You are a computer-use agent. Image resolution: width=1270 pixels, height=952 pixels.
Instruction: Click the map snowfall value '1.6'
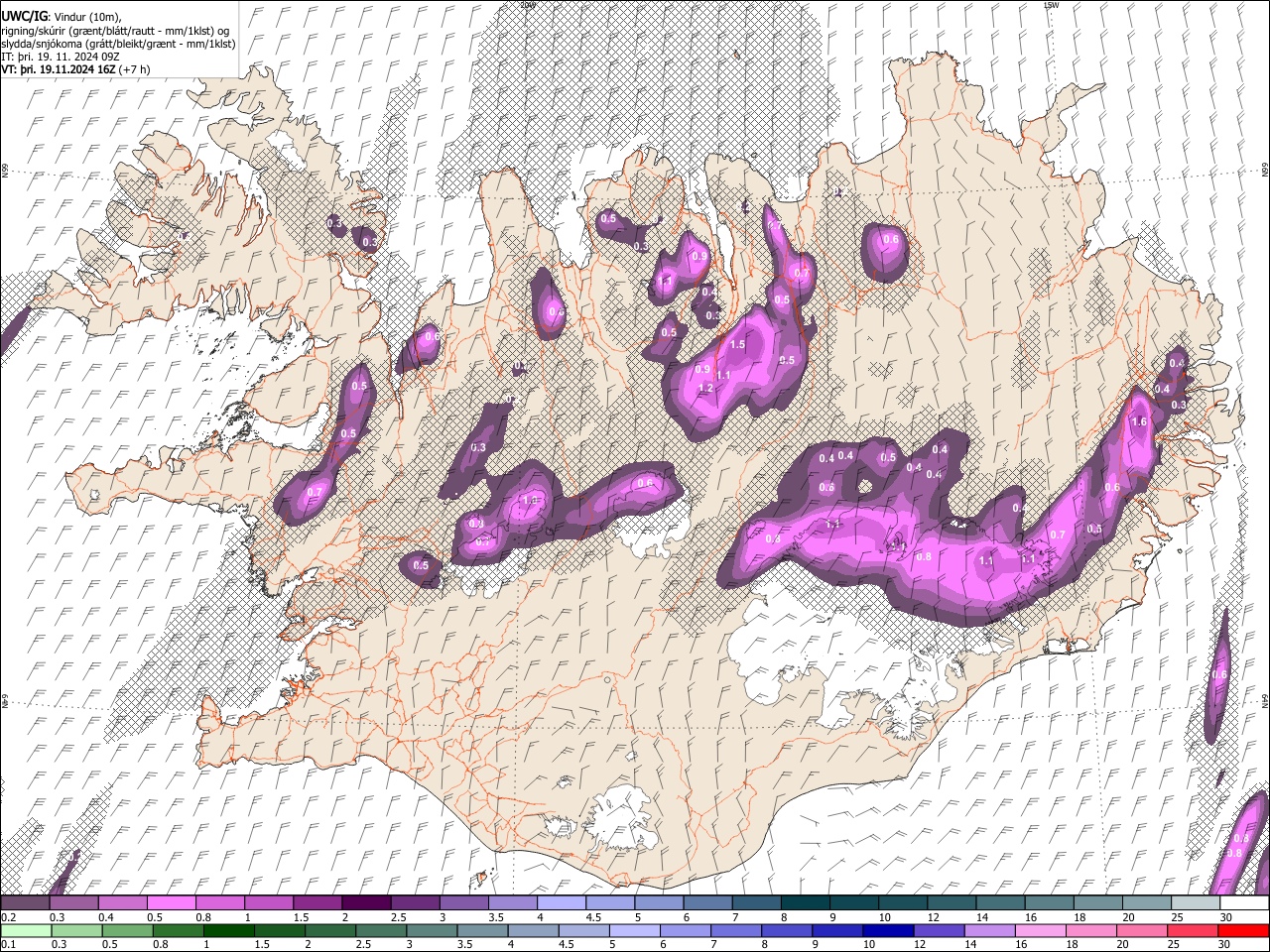[x=1139, y=422]
